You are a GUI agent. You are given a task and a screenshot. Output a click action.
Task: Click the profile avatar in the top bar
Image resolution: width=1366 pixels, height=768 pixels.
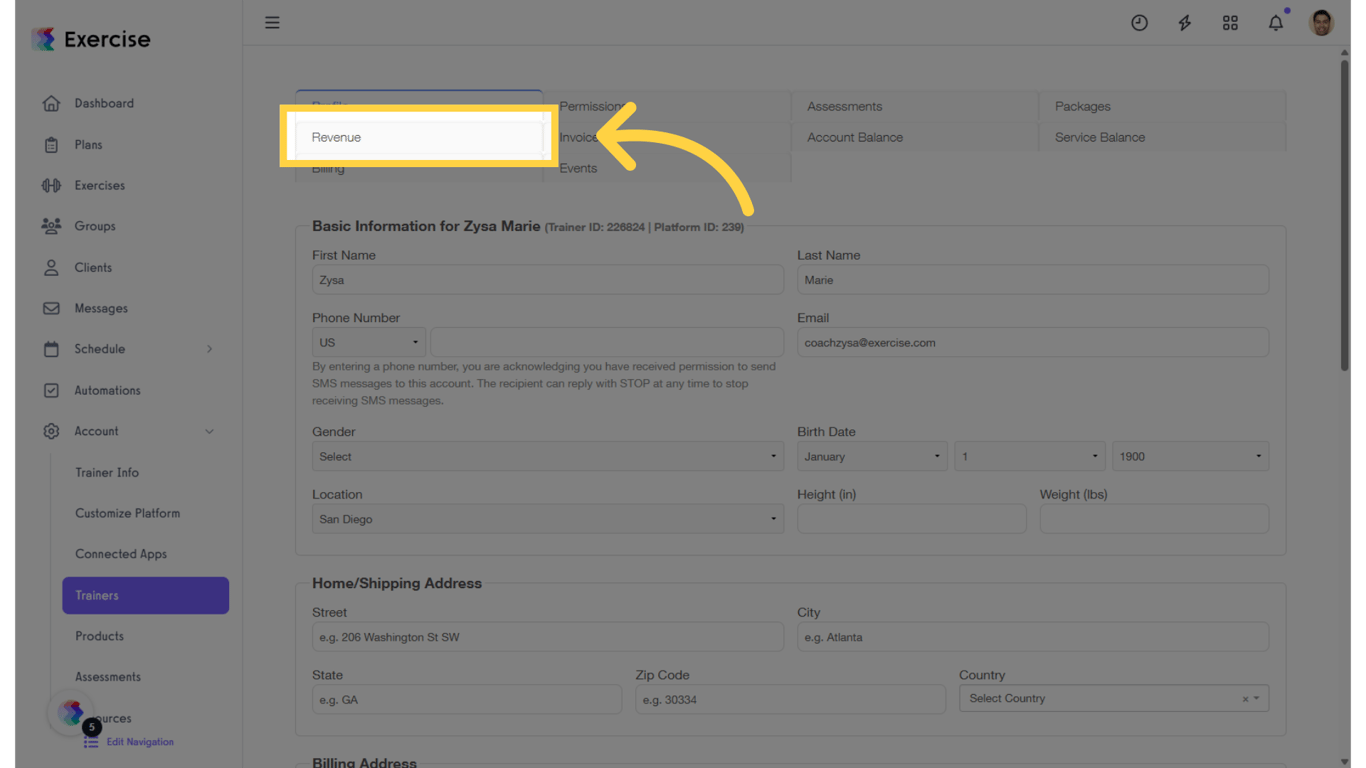(x=1321, y=22)
